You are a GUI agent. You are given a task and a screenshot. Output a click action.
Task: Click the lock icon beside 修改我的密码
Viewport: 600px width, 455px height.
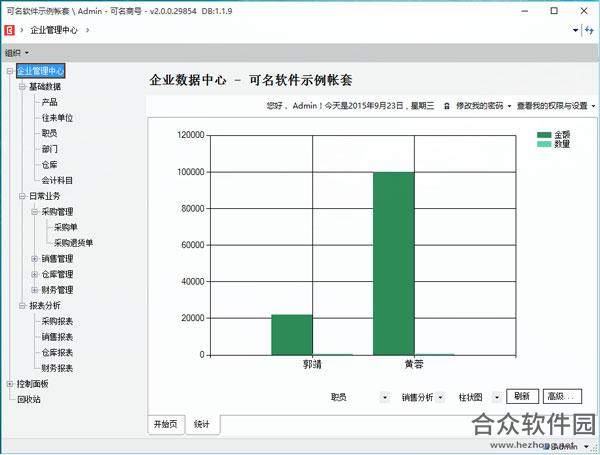(447, 106)
